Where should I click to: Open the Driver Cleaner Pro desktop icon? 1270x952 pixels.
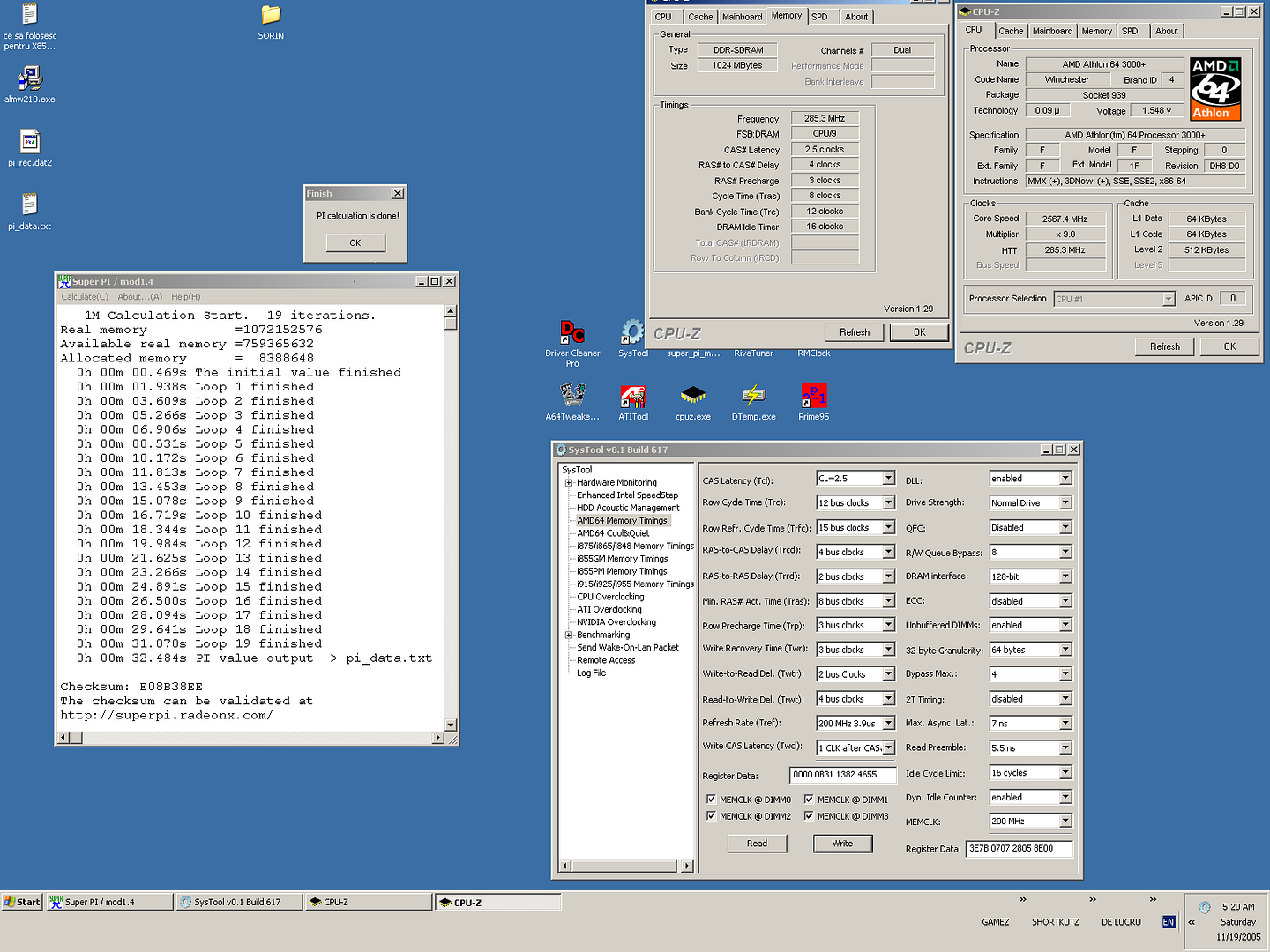(572, 332)
